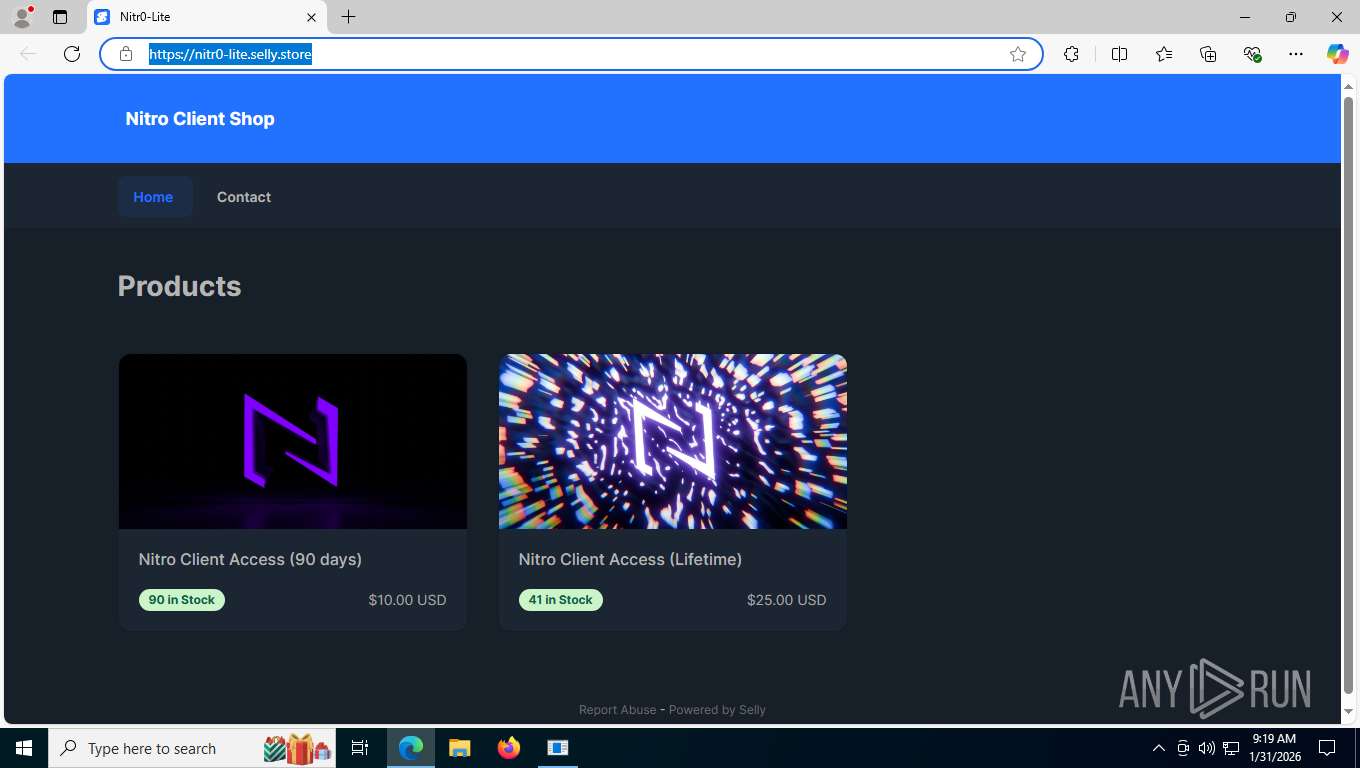Close the Nitr0-Lite browser tab
The height and width of the screenshot is (768, 1360).
pyautogui.click(x=311, y=17)
